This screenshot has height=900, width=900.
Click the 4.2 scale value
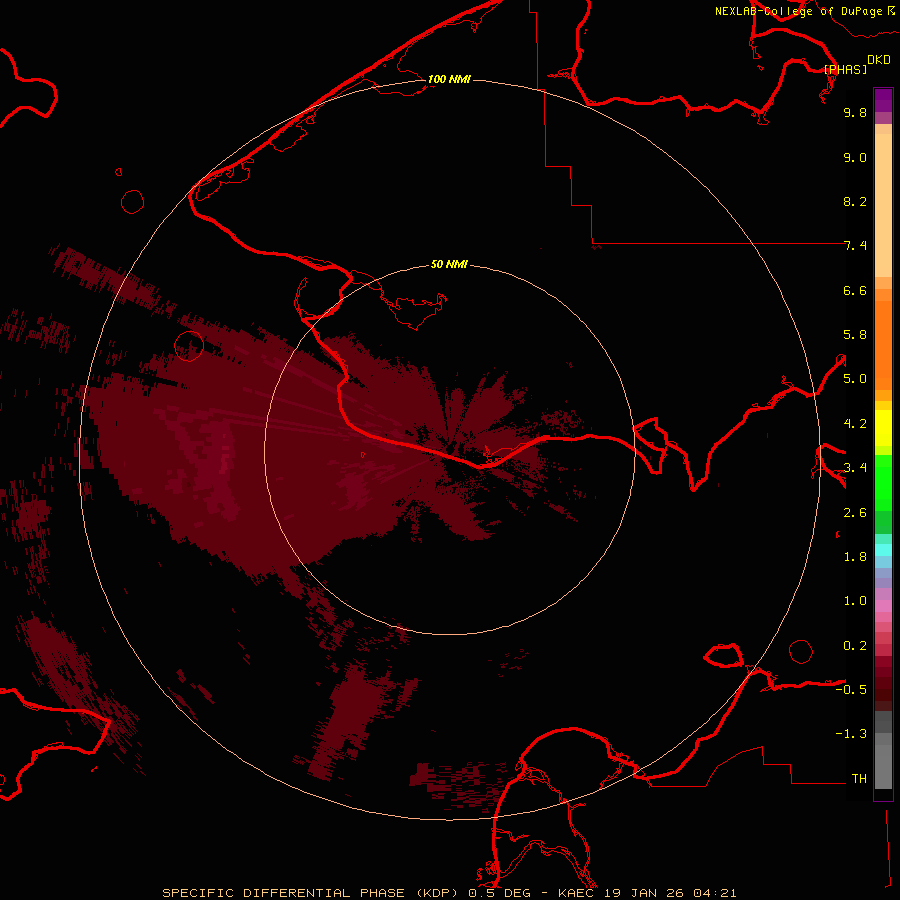(855, 424)
